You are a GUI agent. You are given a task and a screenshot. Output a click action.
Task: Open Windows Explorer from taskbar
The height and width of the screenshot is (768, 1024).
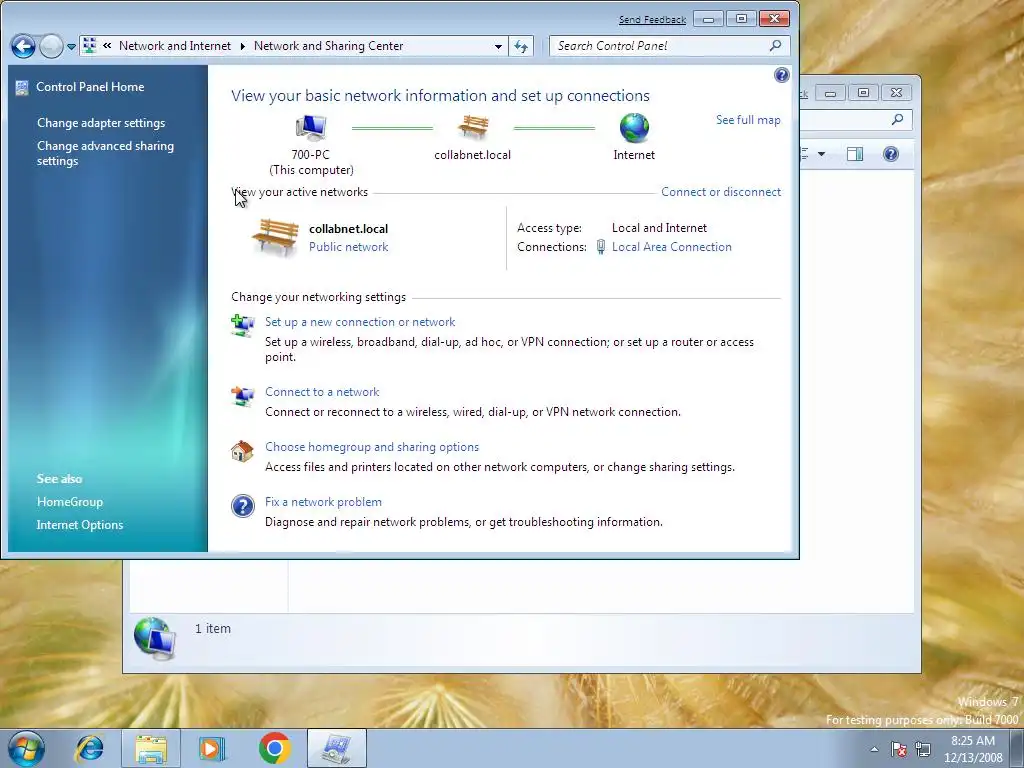pos(151,748)
